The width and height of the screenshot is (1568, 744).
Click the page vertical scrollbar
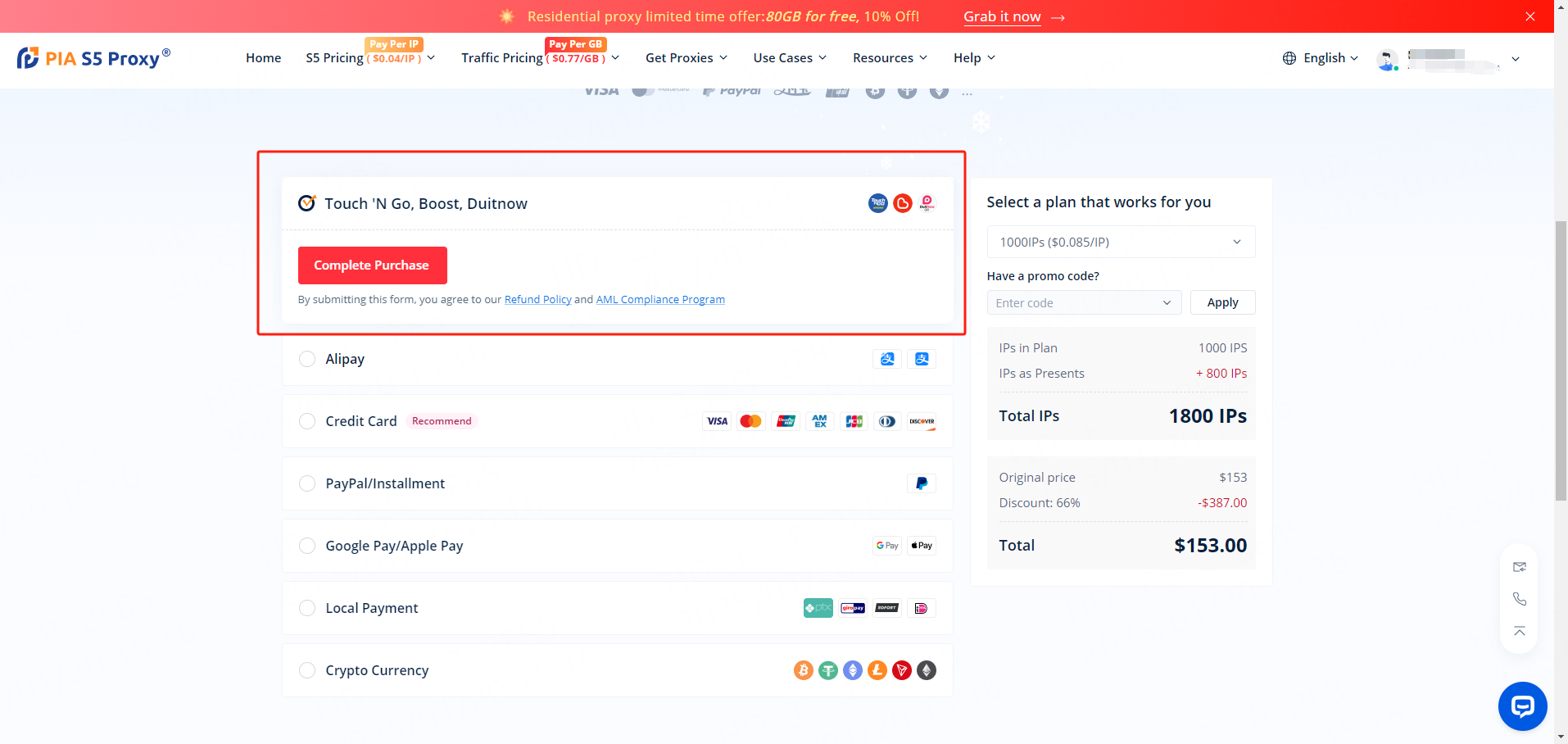pos(1561,361)
